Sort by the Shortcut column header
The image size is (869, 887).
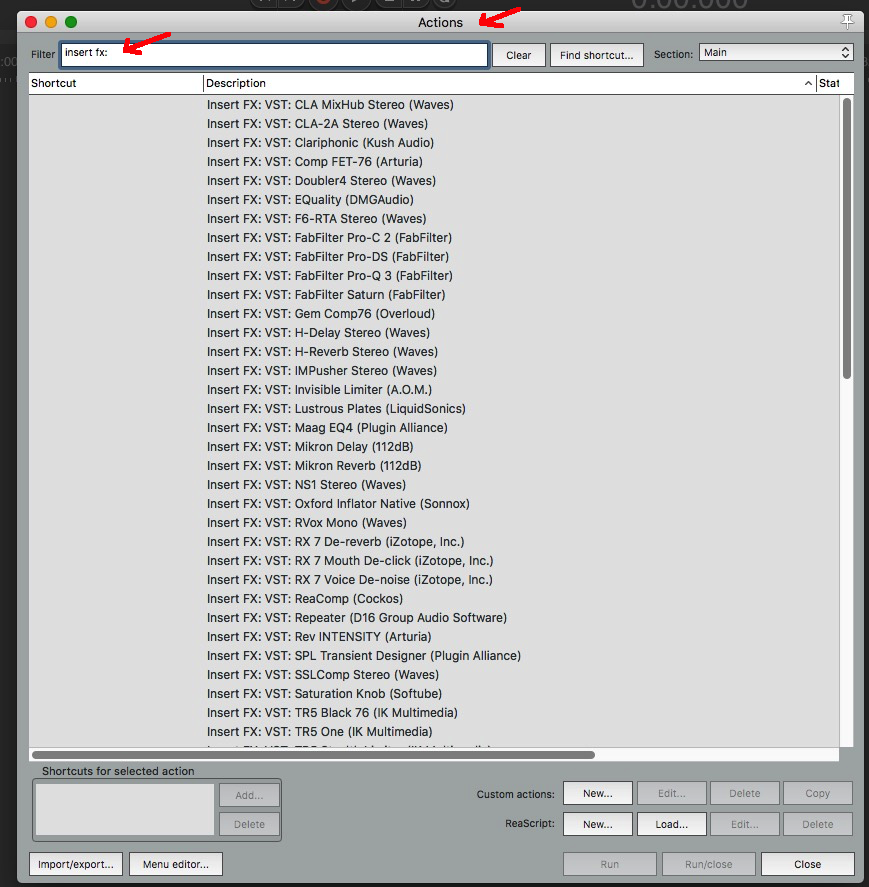pos(115,83)
